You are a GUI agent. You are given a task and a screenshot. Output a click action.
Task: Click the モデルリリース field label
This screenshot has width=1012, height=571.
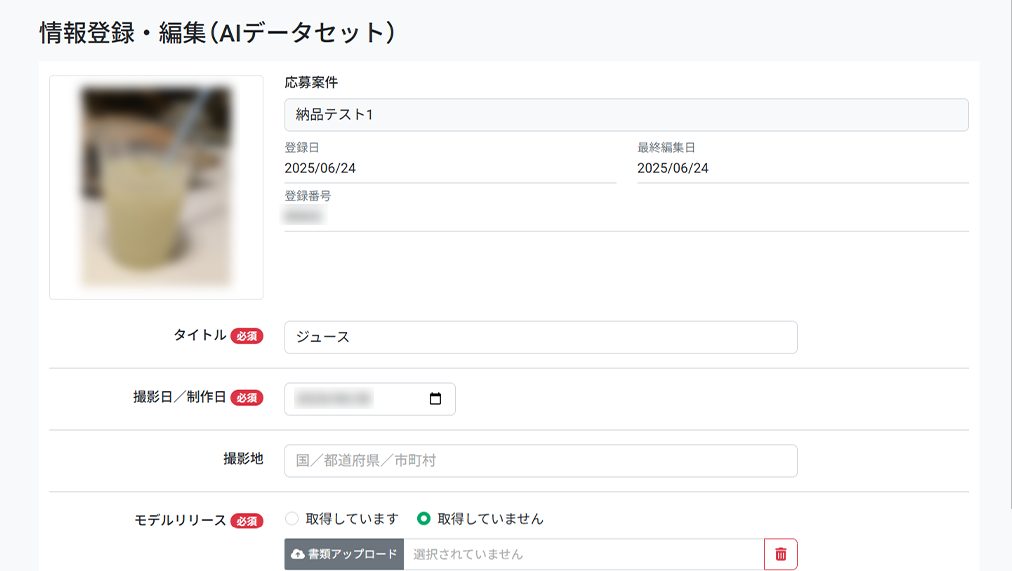click(x=180, y=520)
